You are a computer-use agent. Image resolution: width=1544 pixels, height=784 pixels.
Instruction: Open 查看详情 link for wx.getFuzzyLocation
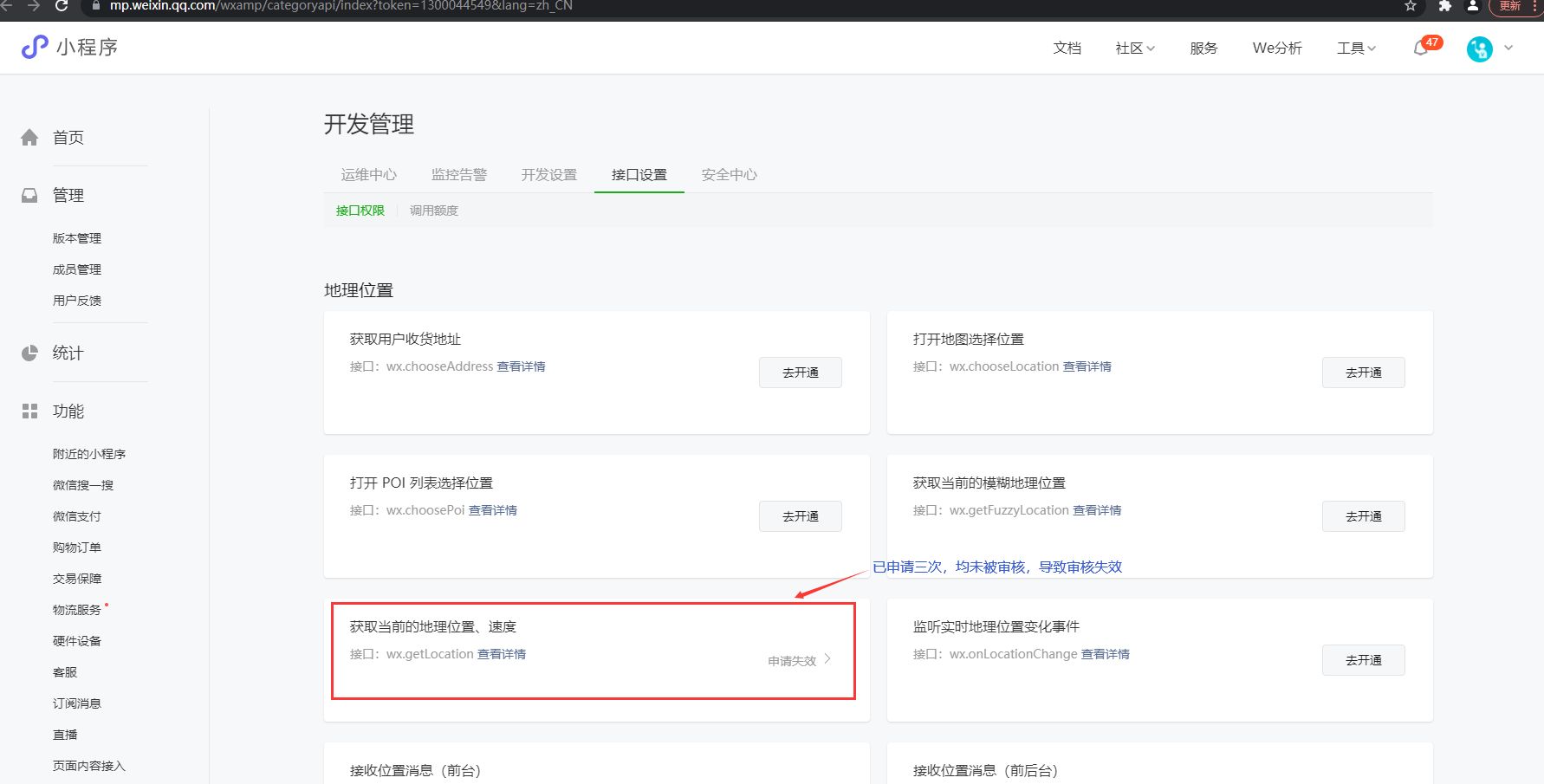tap(1097, 510)
